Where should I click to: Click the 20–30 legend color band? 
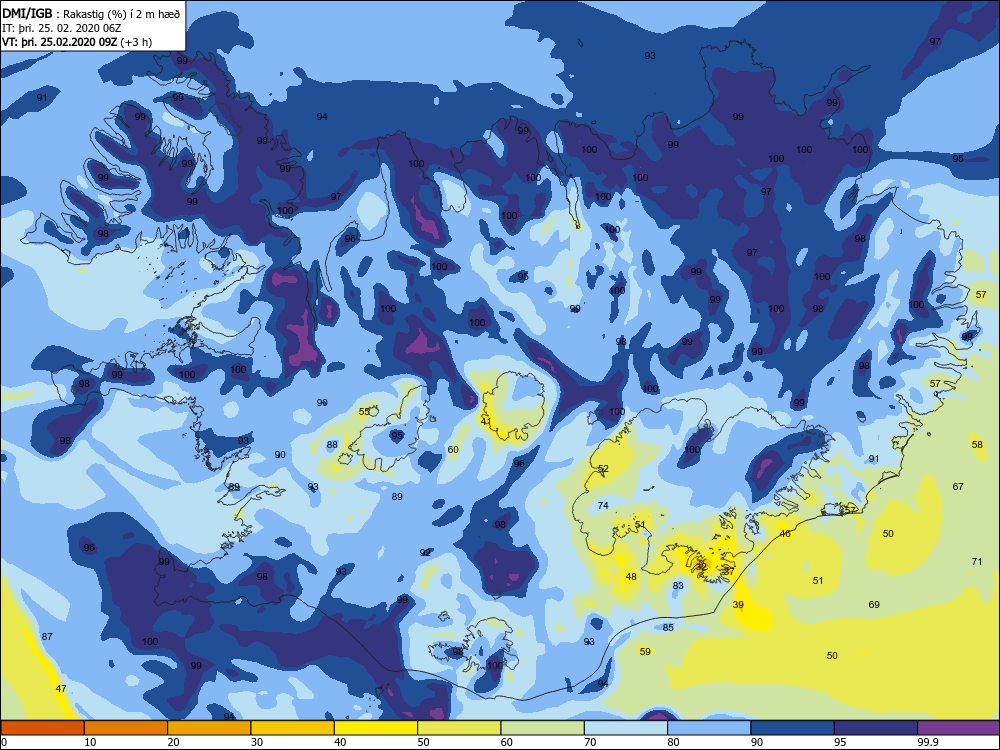[x=209, y=728]
